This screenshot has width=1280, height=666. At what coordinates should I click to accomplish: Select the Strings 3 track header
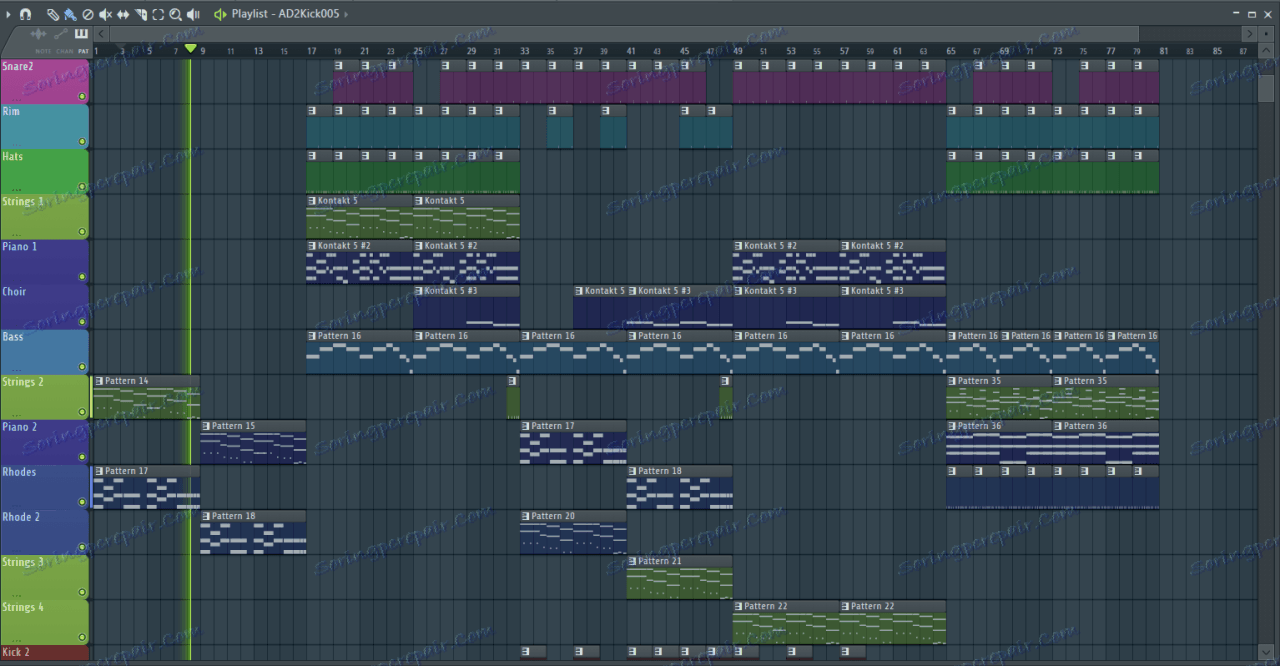(x=44, y=577)
